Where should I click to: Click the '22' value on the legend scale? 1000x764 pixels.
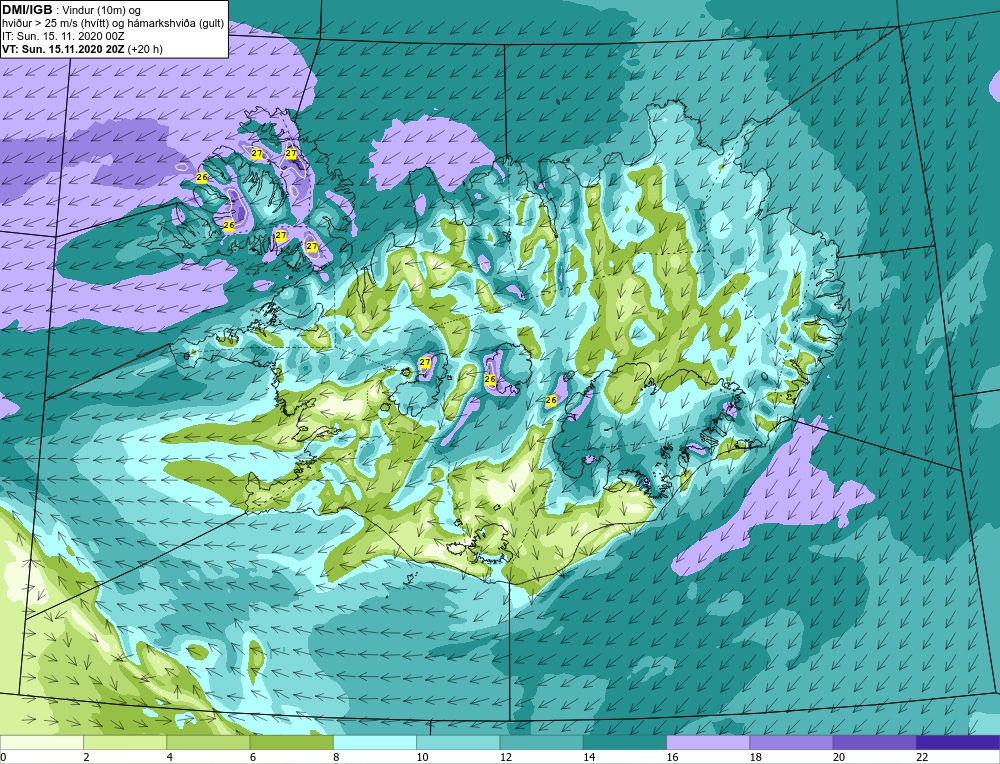point(922,757)
